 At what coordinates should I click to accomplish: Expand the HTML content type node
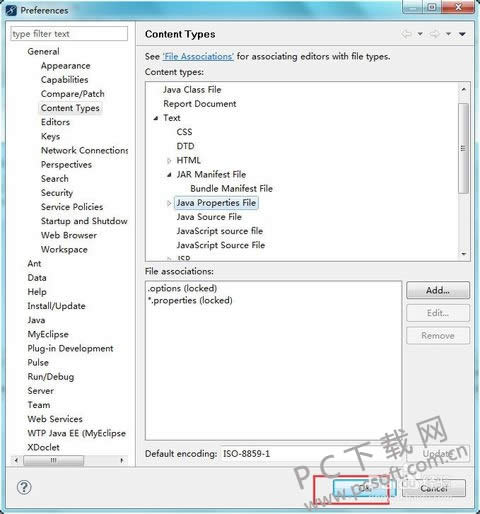pos(169,161)
